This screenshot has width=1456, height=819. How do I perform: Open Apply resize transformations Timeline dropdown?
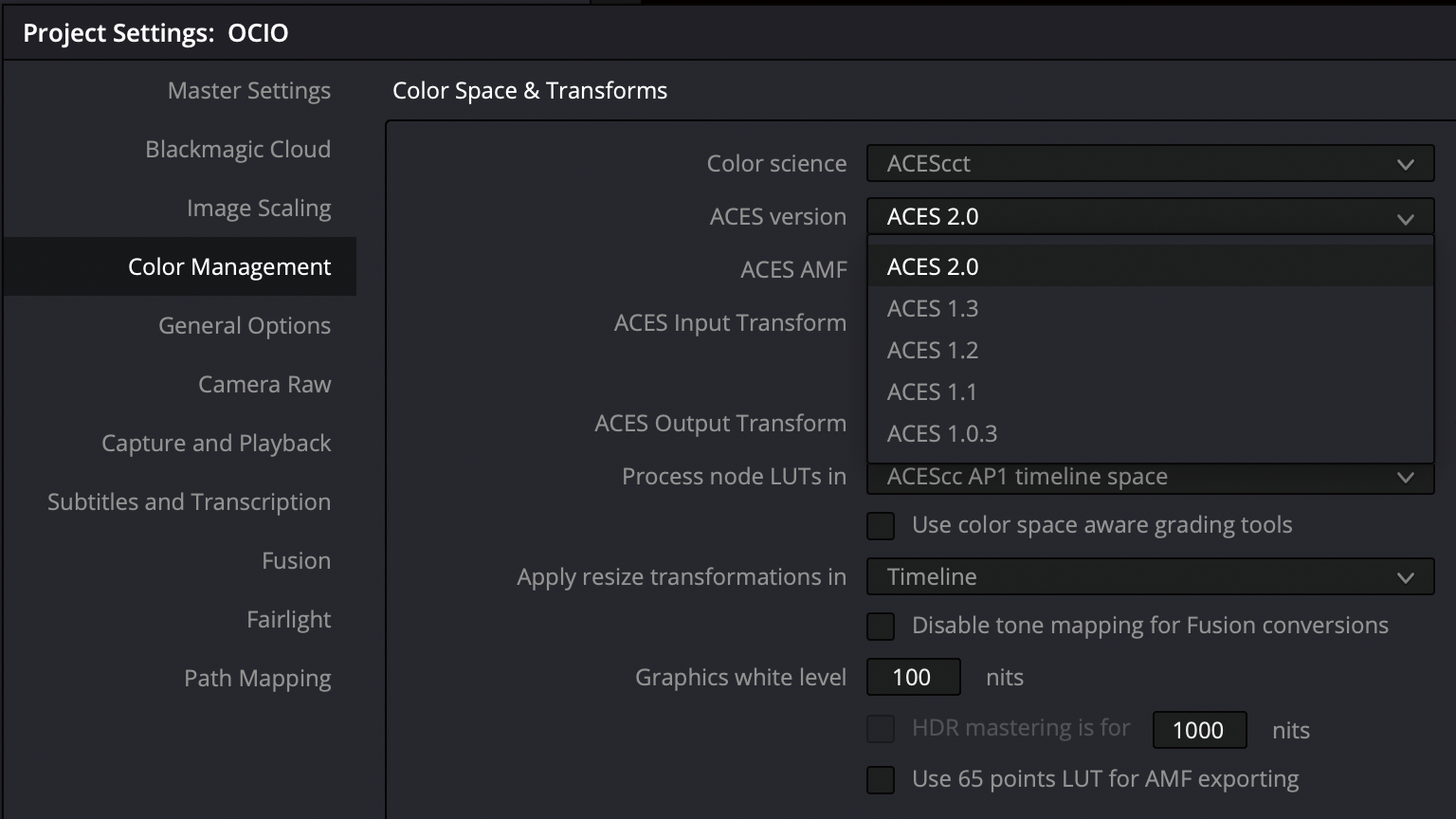[x=1150, y=576]
